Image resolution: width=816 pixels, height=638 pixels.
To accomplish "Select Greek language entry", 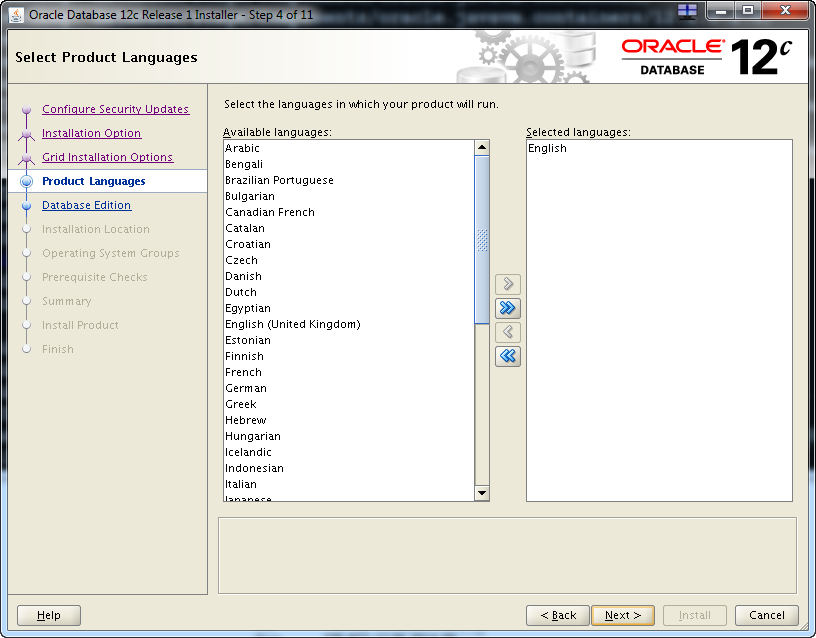I will point(349,404).
